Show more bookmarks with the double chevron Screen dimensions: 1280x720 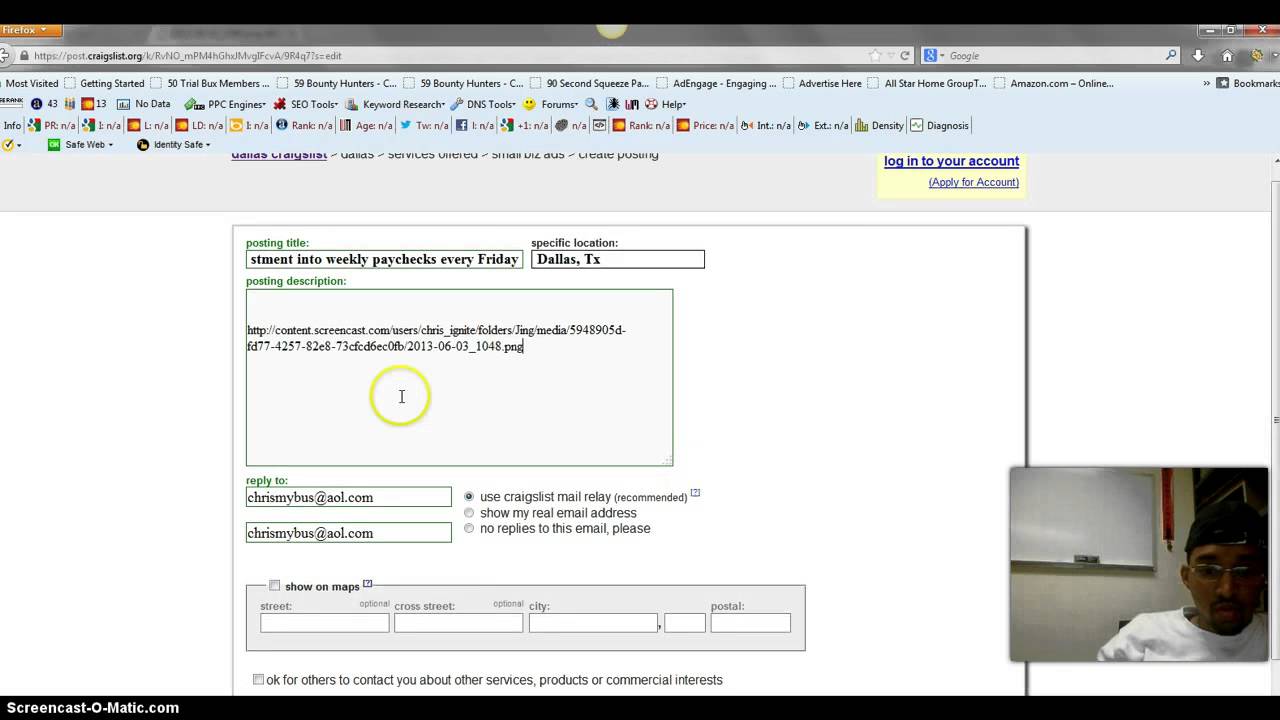pos(1205,83)
